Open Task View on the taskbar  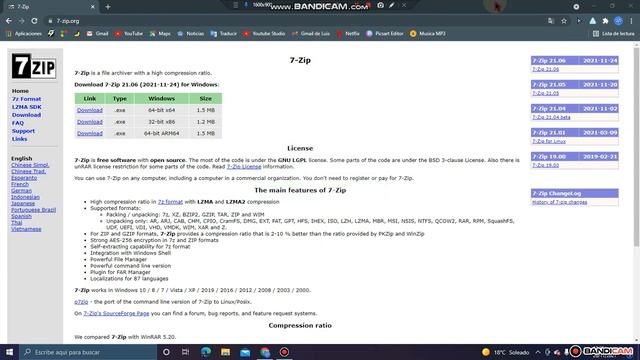[185, 352]
